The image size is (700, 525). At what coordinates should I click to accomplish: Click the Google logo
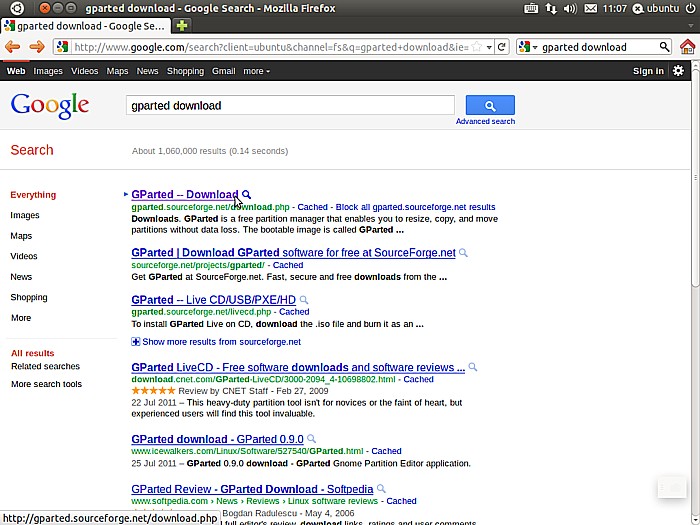[50, 106]
